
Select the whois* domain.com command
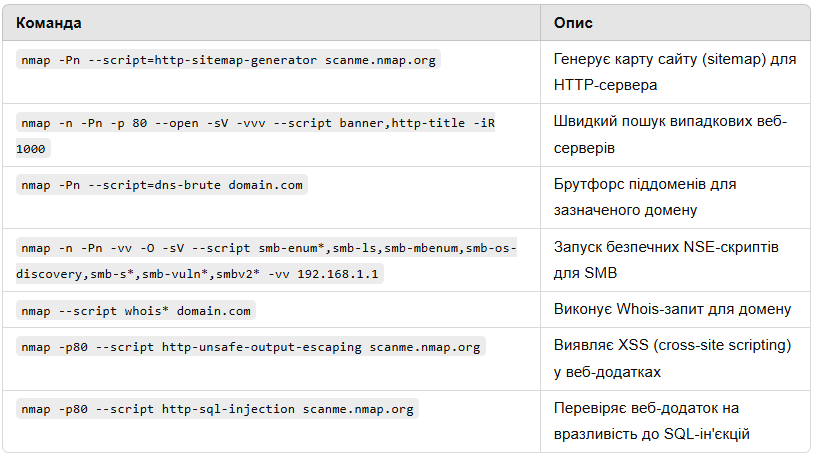(x=136, y=311)
